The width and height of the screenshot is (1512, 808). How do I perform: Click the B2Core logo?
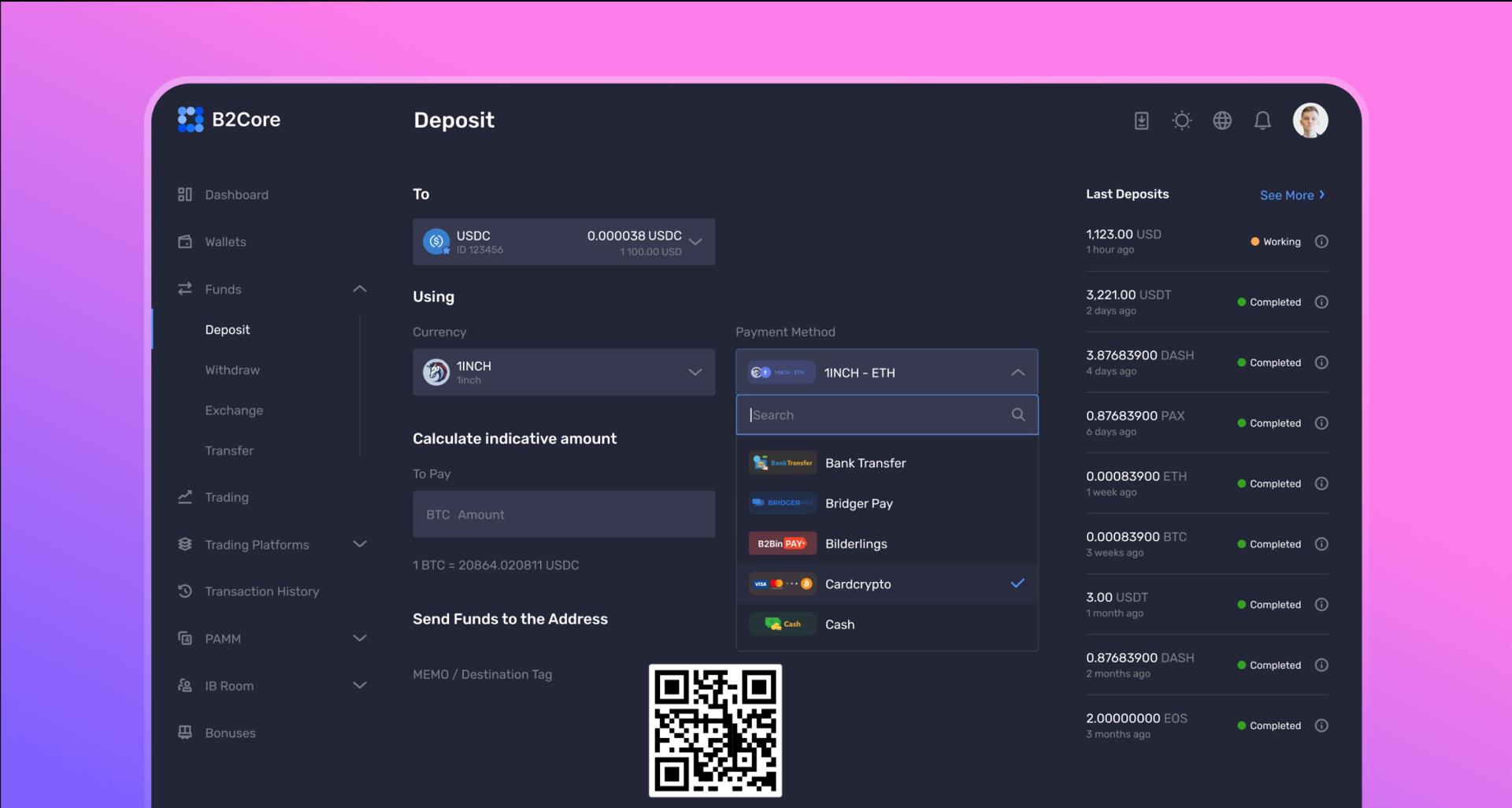(229, 120)
